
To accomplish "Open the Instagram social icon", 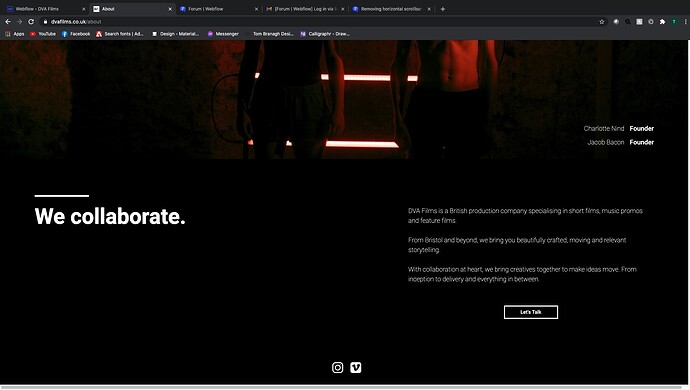I will tap(338, 368).
